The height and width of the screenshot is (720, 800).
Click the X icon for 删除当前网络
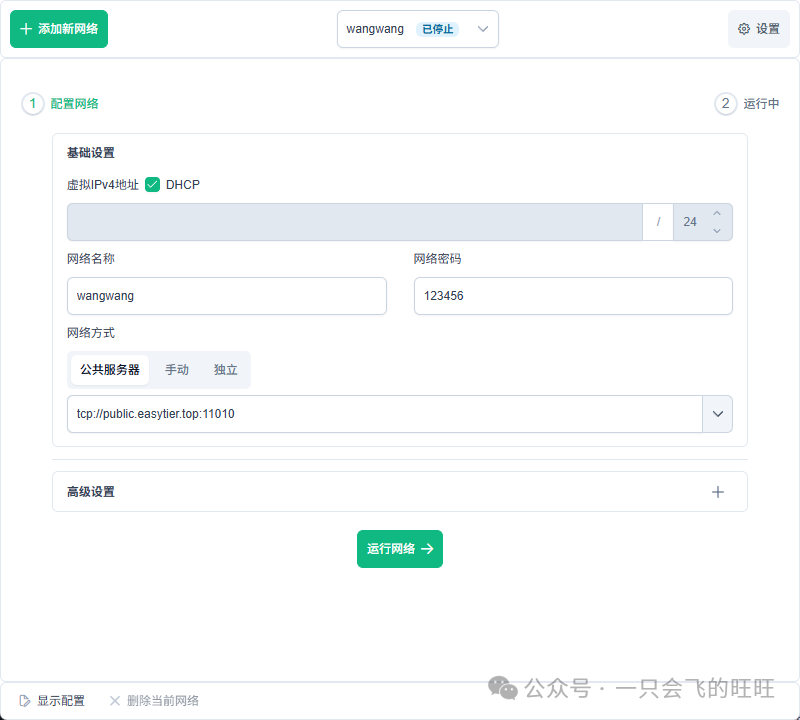[115, 701]
